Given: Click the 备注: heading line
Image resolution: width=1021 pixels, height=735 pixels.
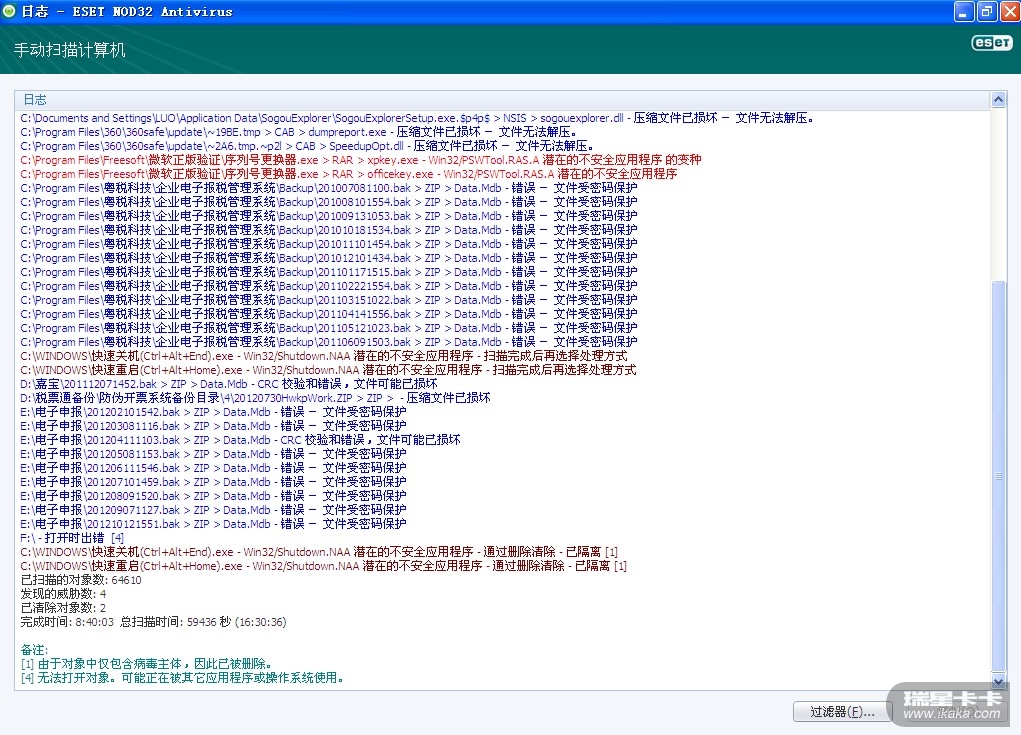Looking at the screenshot, I should 34,650.
